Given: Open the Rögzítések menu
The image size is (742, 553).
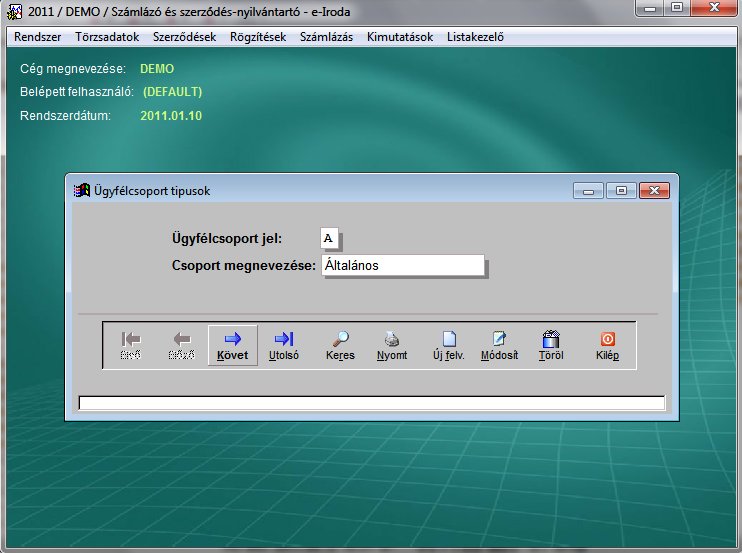Looking at the screenshot, I should (x=257, y=37).
